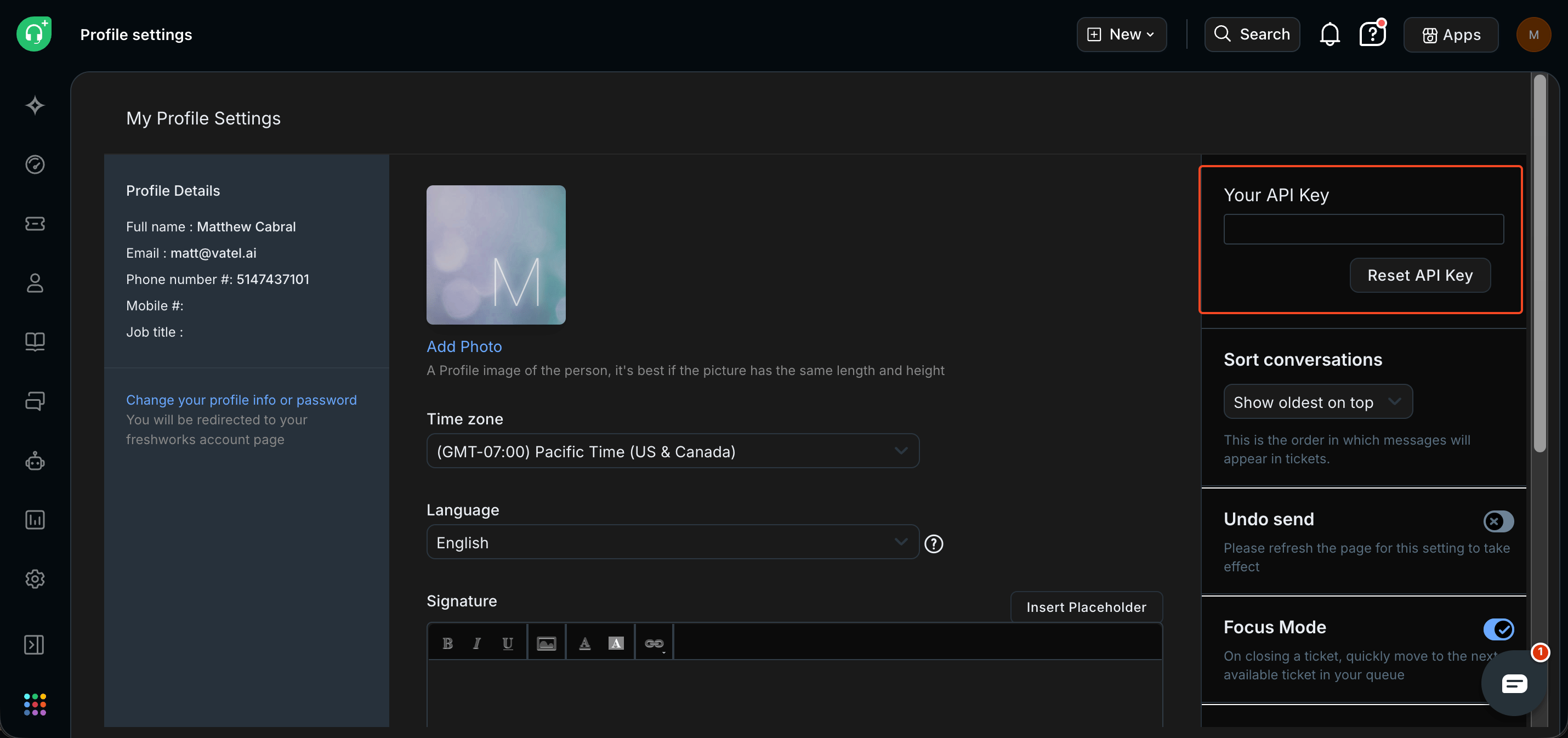Open the Bot icon in sidebar

pyautogui.click(x=35, y=461)
